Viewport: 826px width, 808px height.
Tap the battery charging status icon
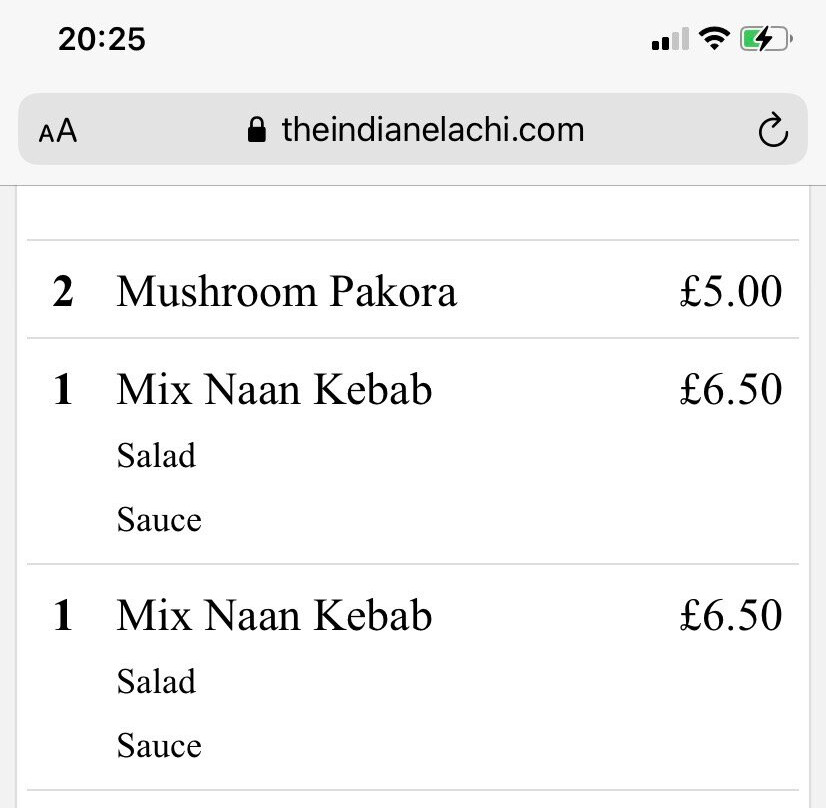click(766, 39)
